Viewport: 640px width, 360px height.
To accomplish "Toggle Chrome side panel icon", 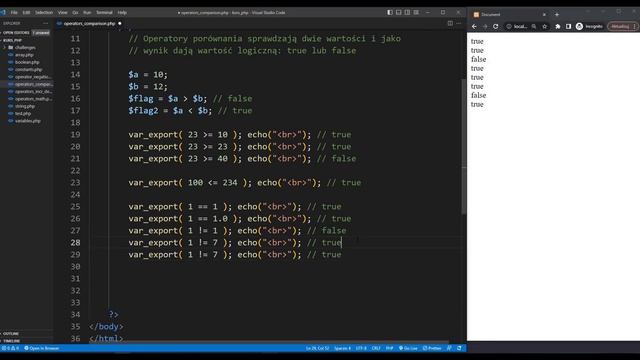I will [x=569, y=27].
